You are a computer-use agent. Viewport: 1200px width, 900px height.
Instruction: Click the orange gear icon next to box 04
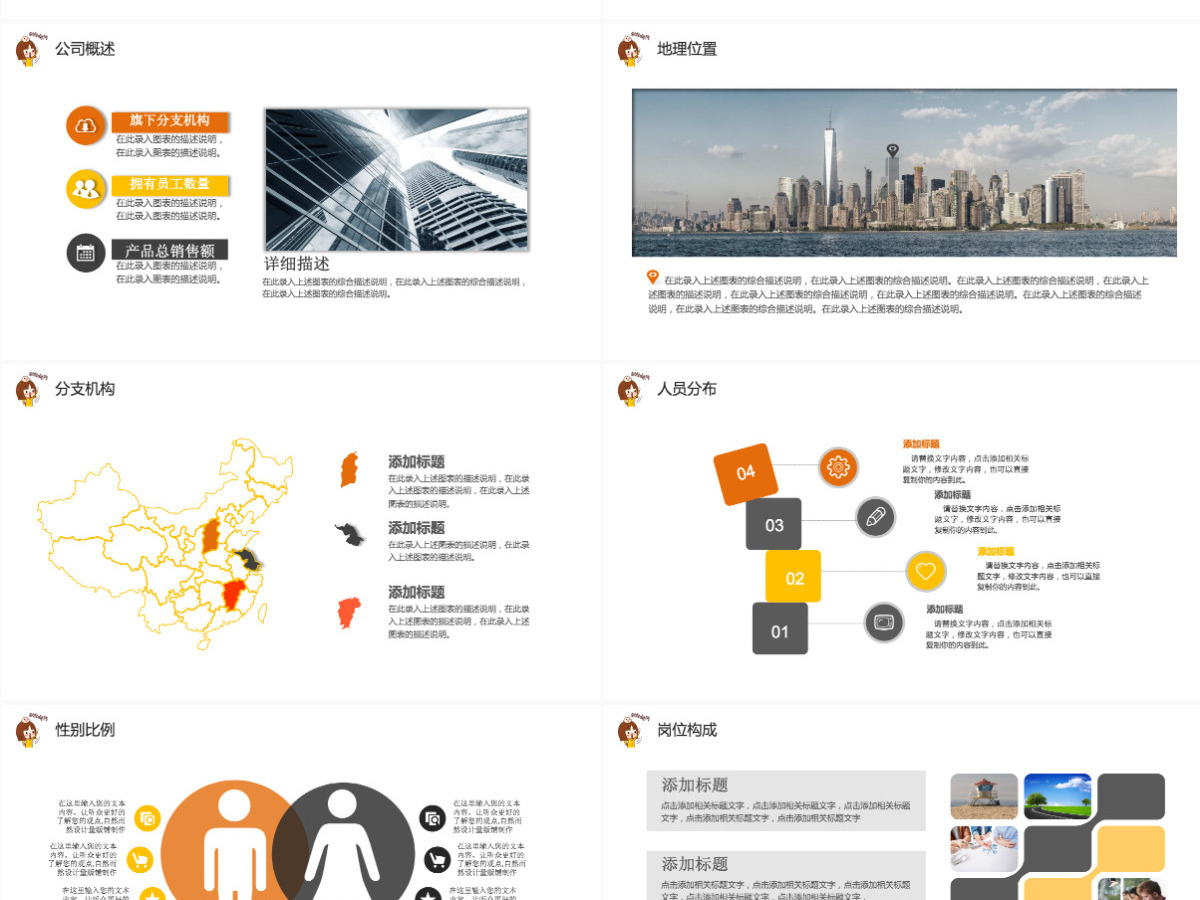[838, 467]
